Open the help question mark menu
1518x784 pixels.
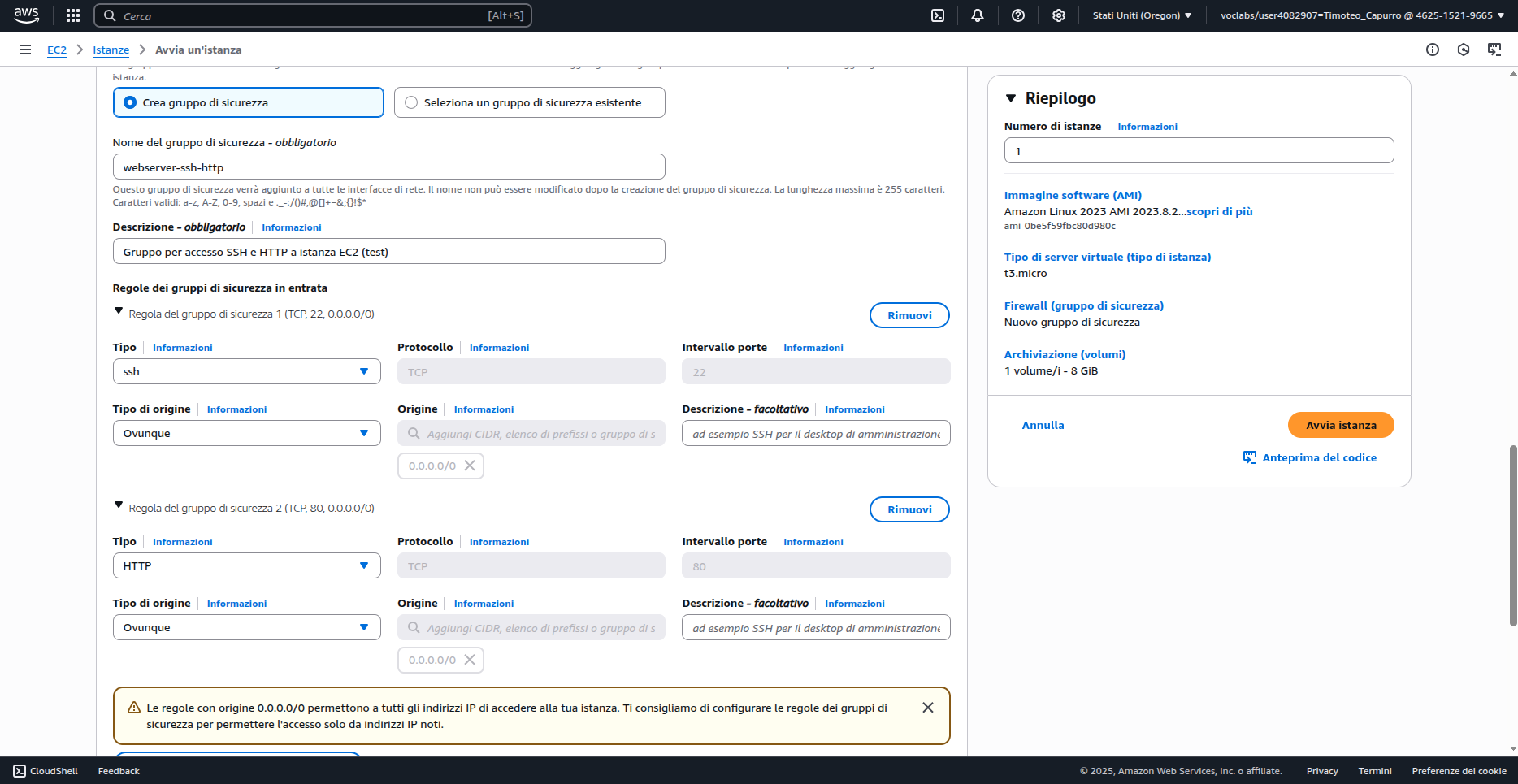(x=1018, y=15)
